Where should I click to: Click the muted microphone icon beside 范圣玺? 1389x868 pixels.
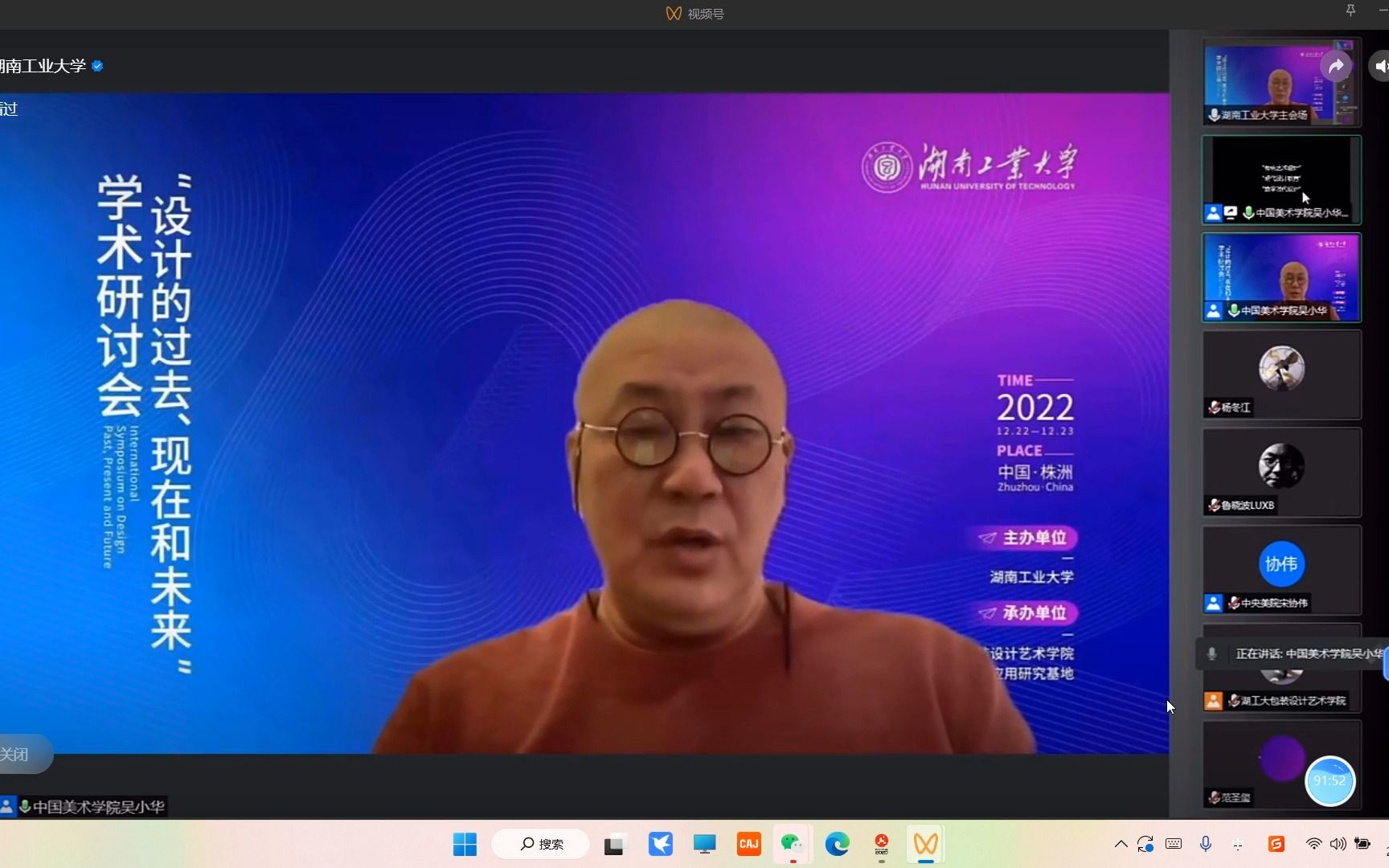[1214, 798]
